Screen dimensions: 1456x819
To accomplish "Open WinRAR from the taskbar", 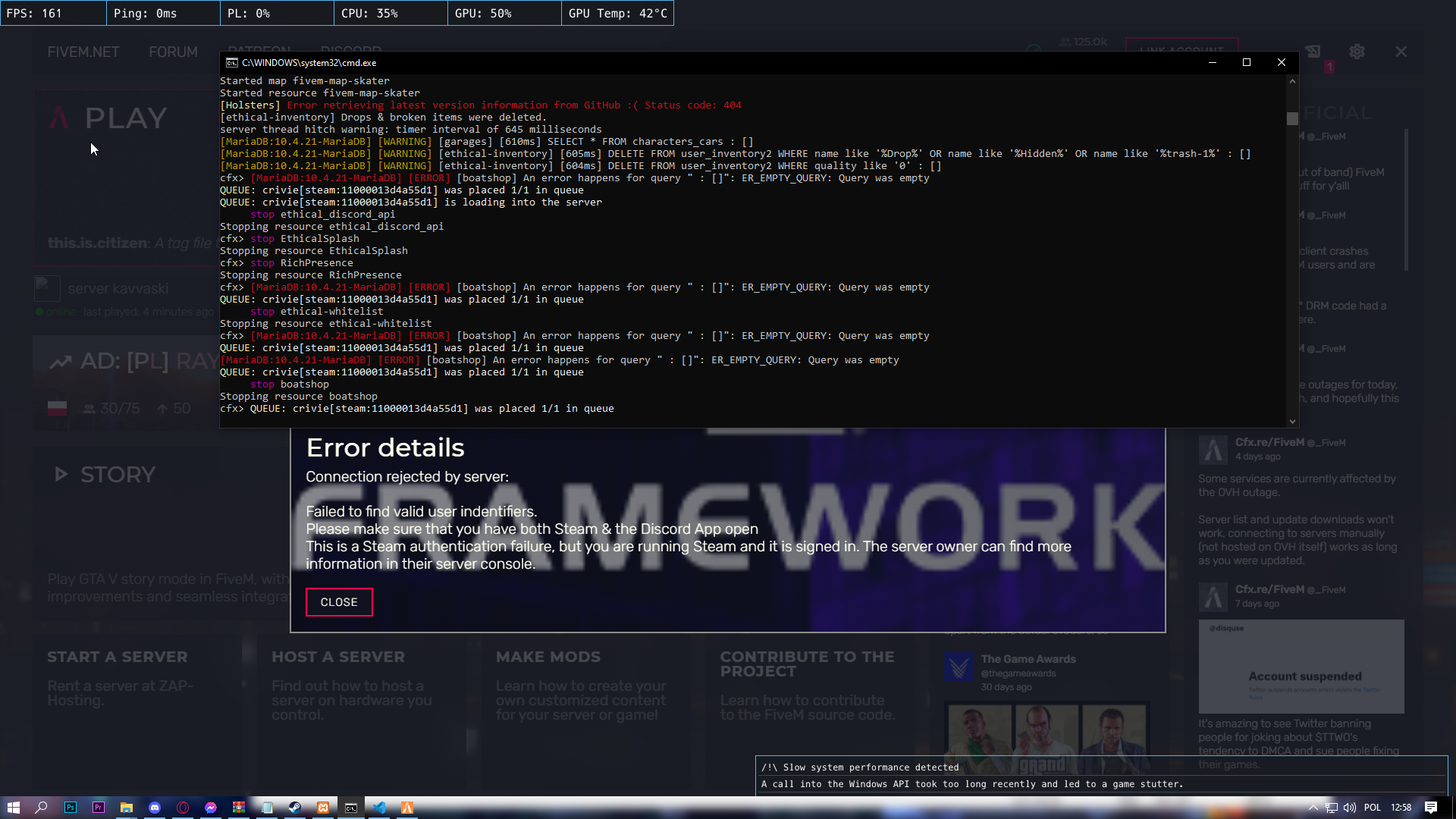I will point(239,808).
